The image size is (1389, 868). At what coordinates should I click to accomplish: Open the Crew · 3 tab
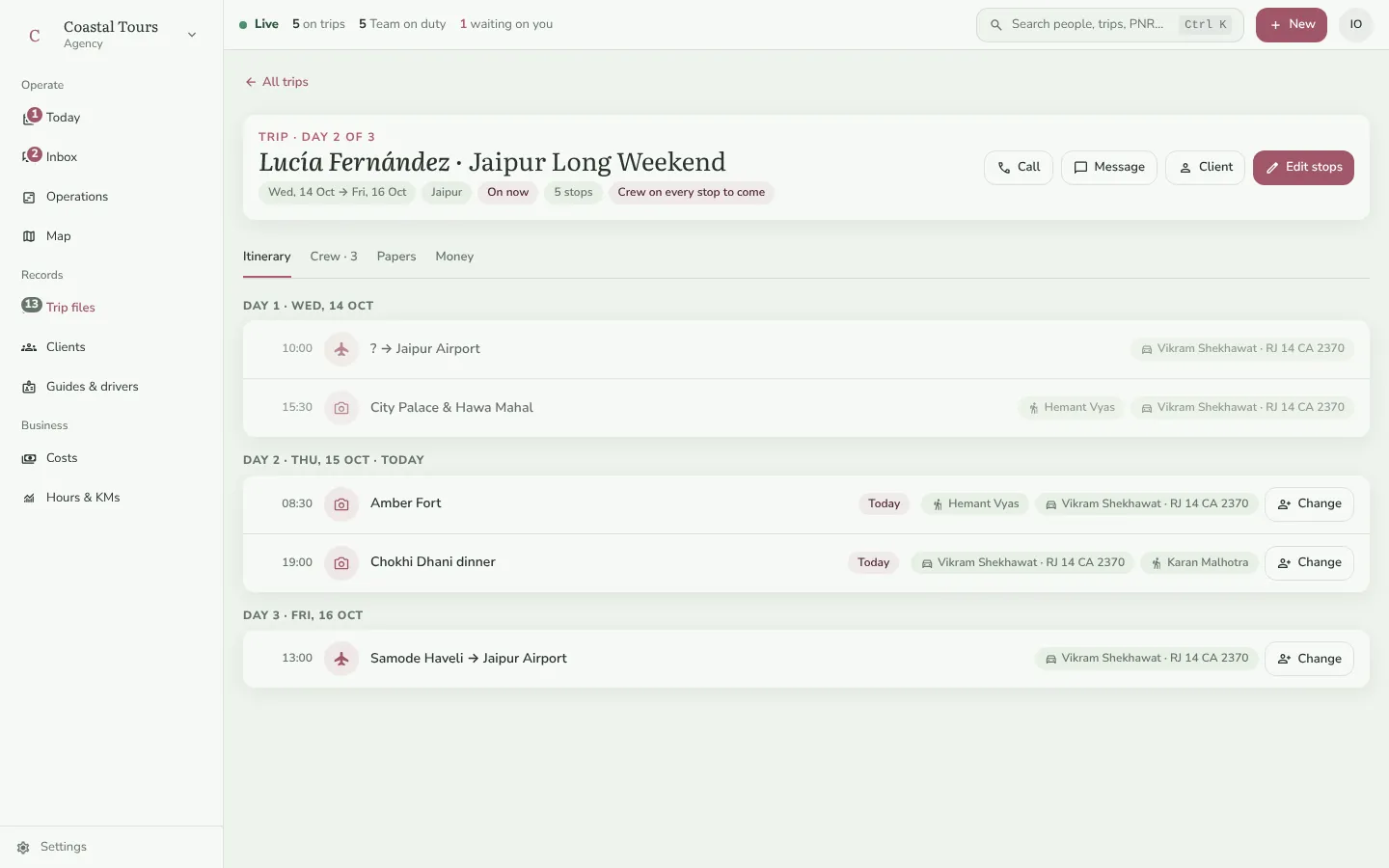334,257
